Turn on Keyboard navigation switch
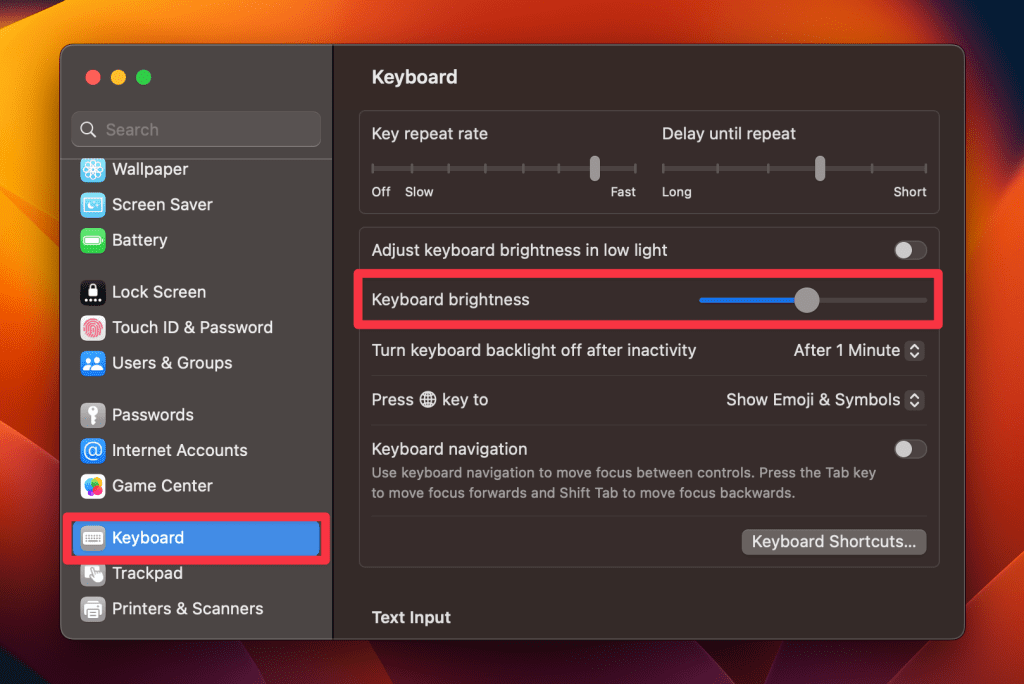 coord(910,449)
